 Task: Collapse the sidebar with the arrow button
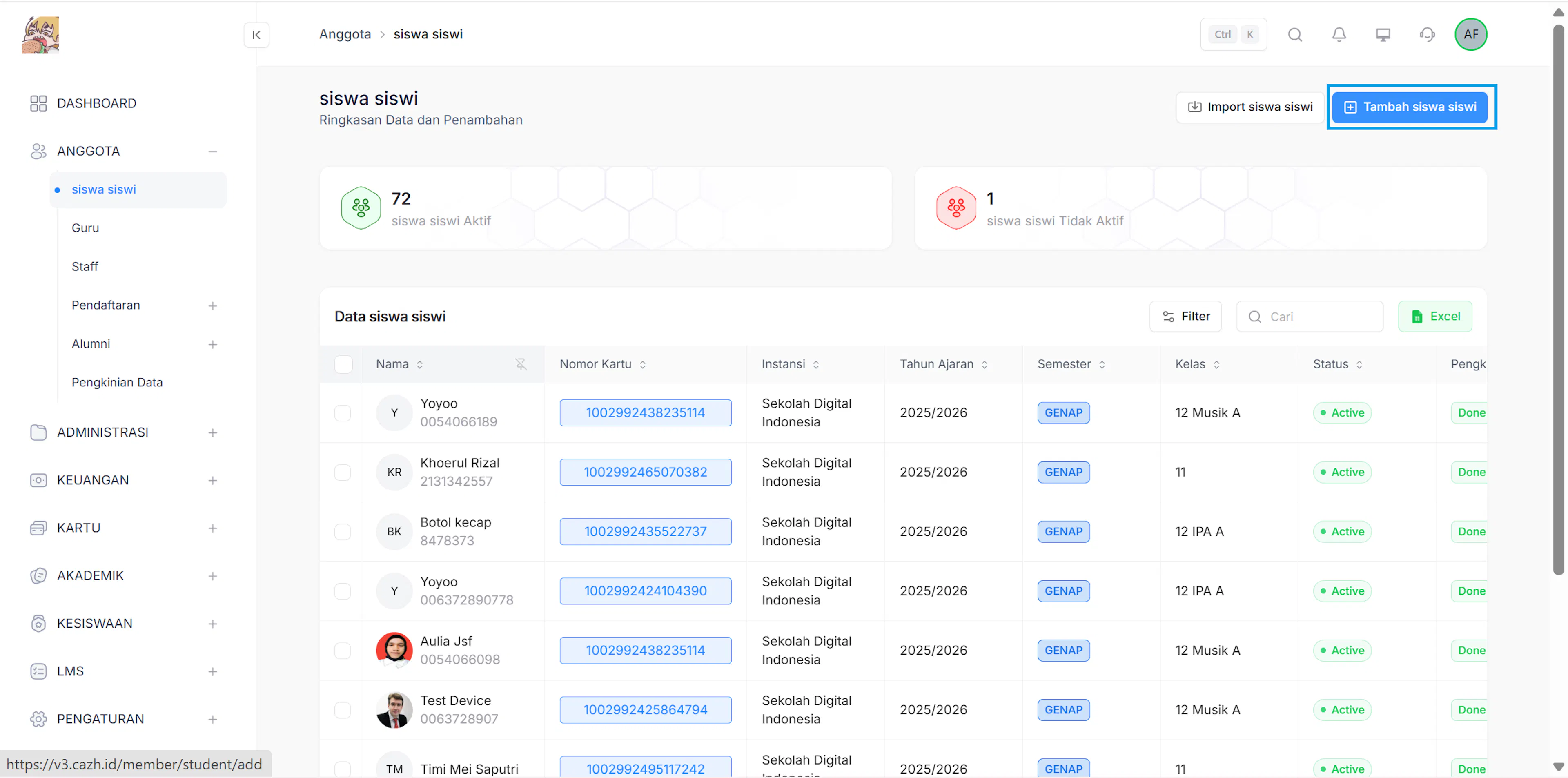tap(256, 35)
